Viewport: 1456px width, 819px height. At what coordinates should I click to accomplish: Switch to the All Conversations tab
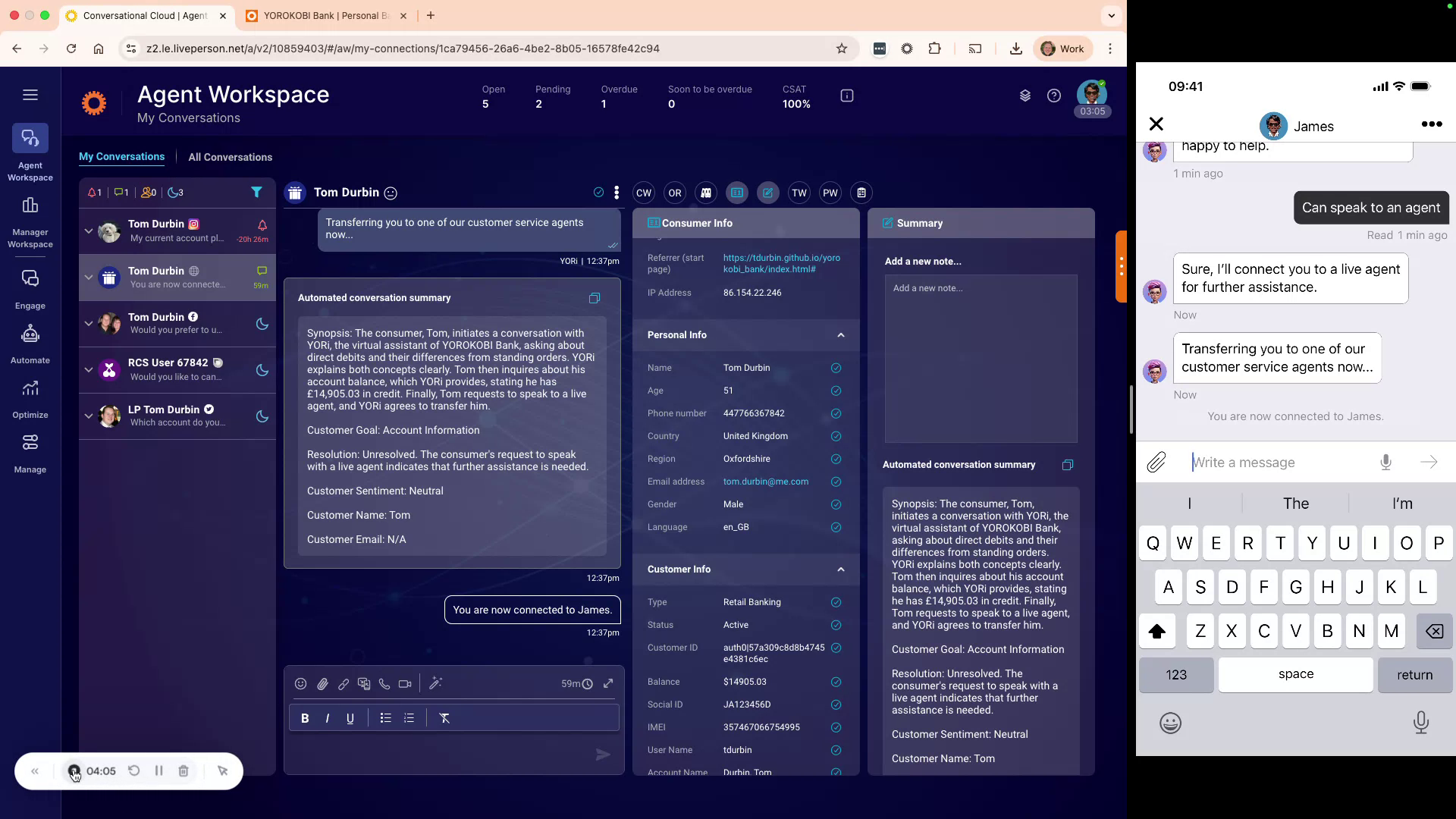(x=230, y=157)
